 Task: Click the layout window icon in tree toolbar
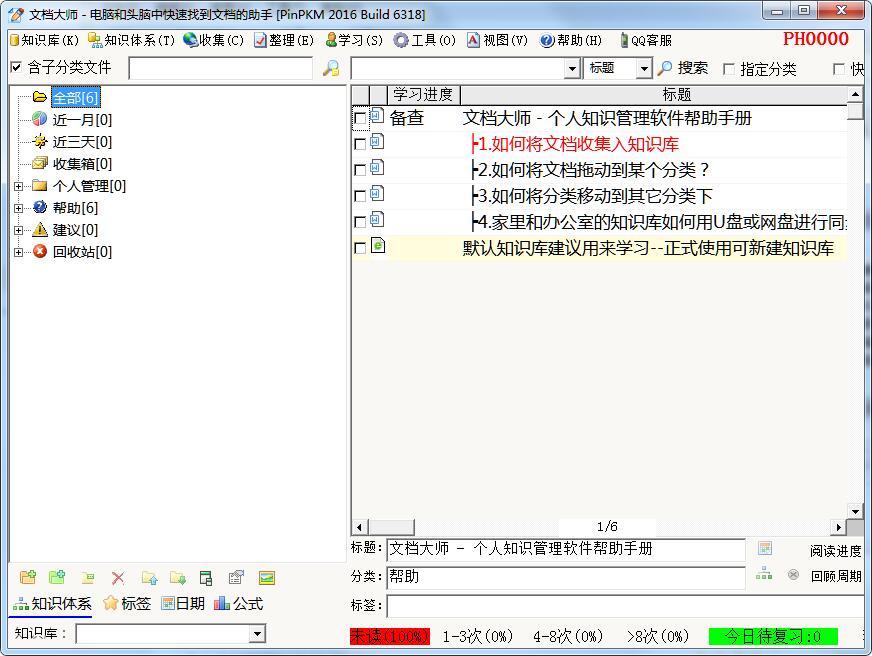point(206,578)
